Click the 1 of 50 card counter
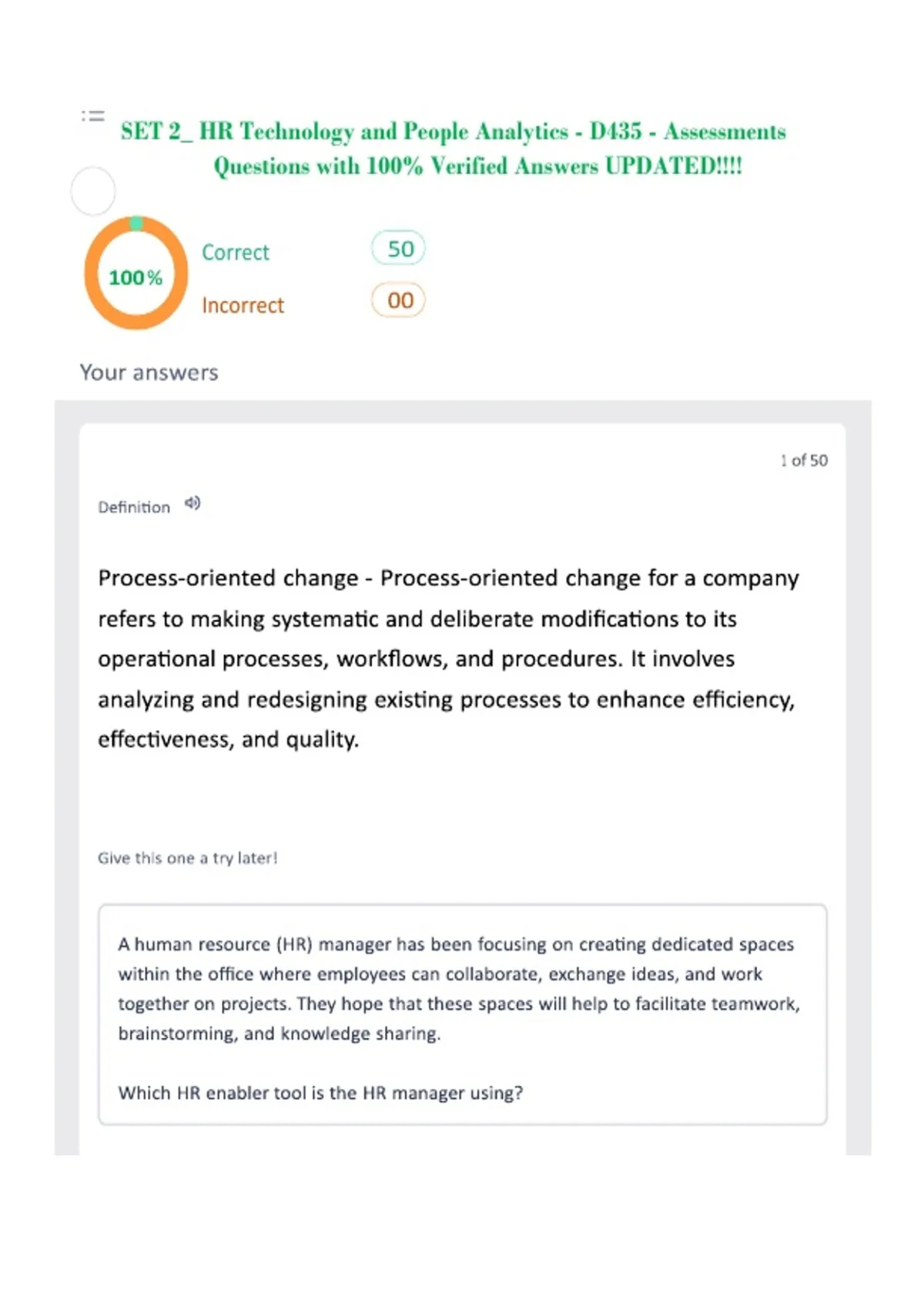 804,460
